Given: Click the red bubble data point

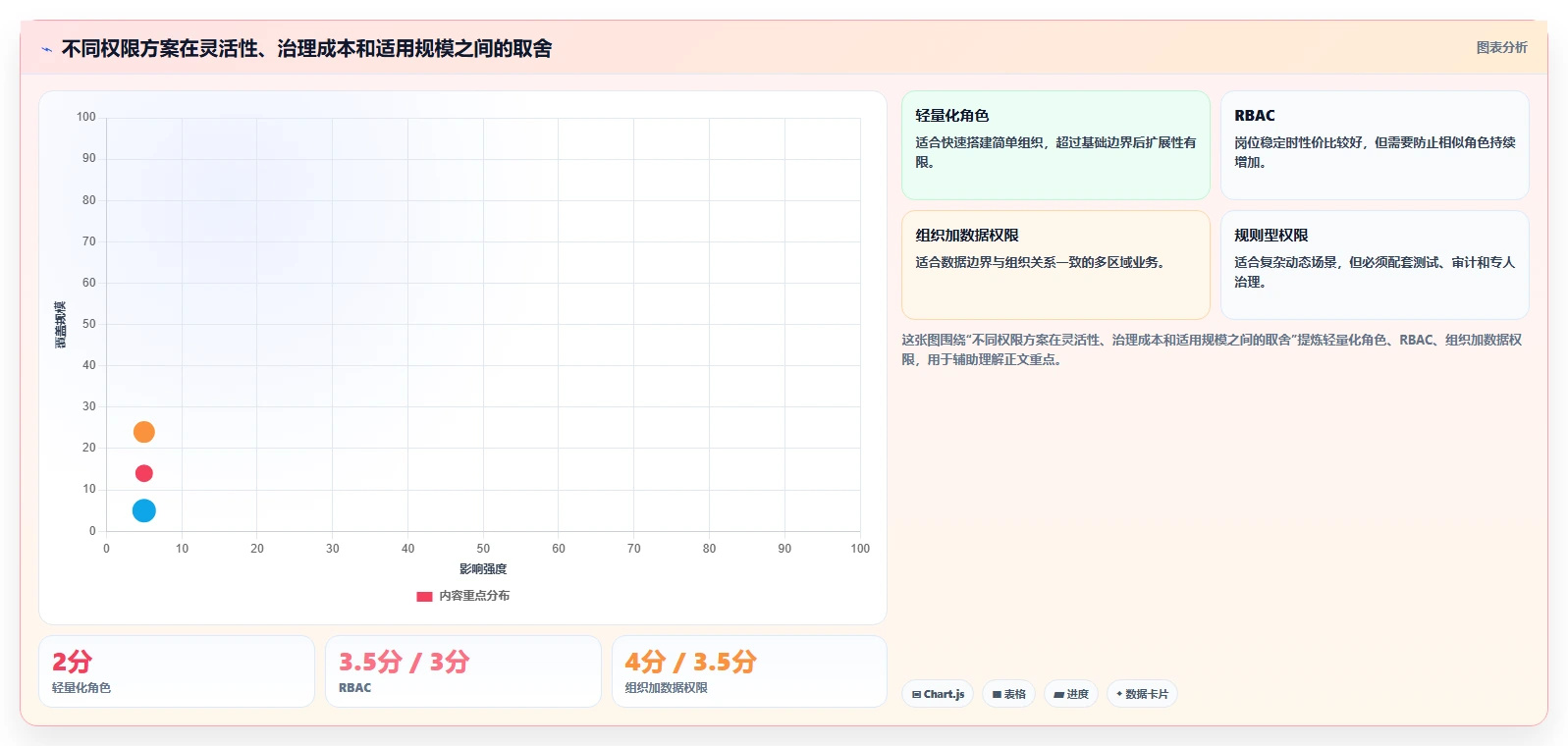Looking at the screenshot, I should 144,473.
